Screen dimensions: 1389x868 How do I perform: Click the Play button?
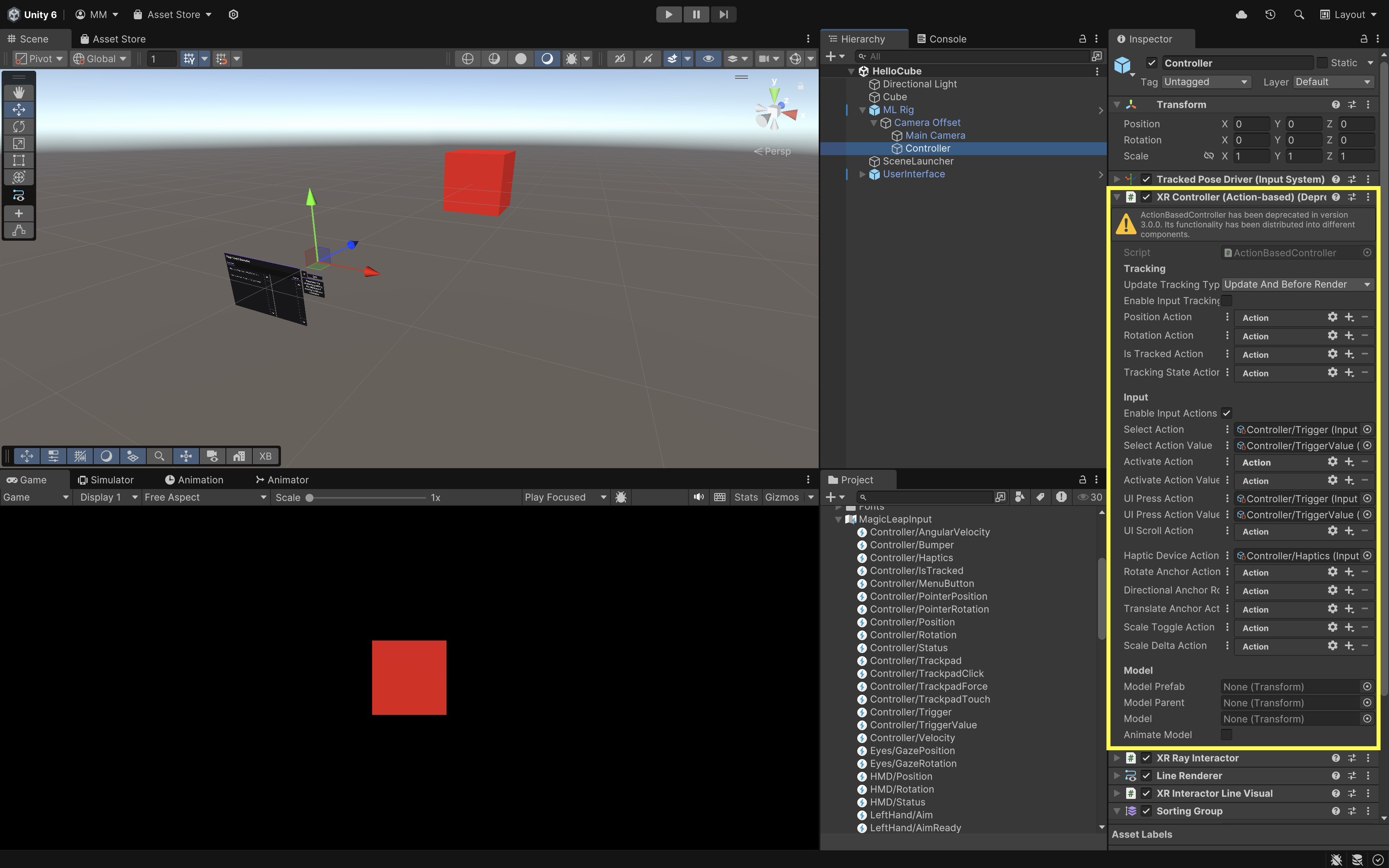(x=669, y=14)
